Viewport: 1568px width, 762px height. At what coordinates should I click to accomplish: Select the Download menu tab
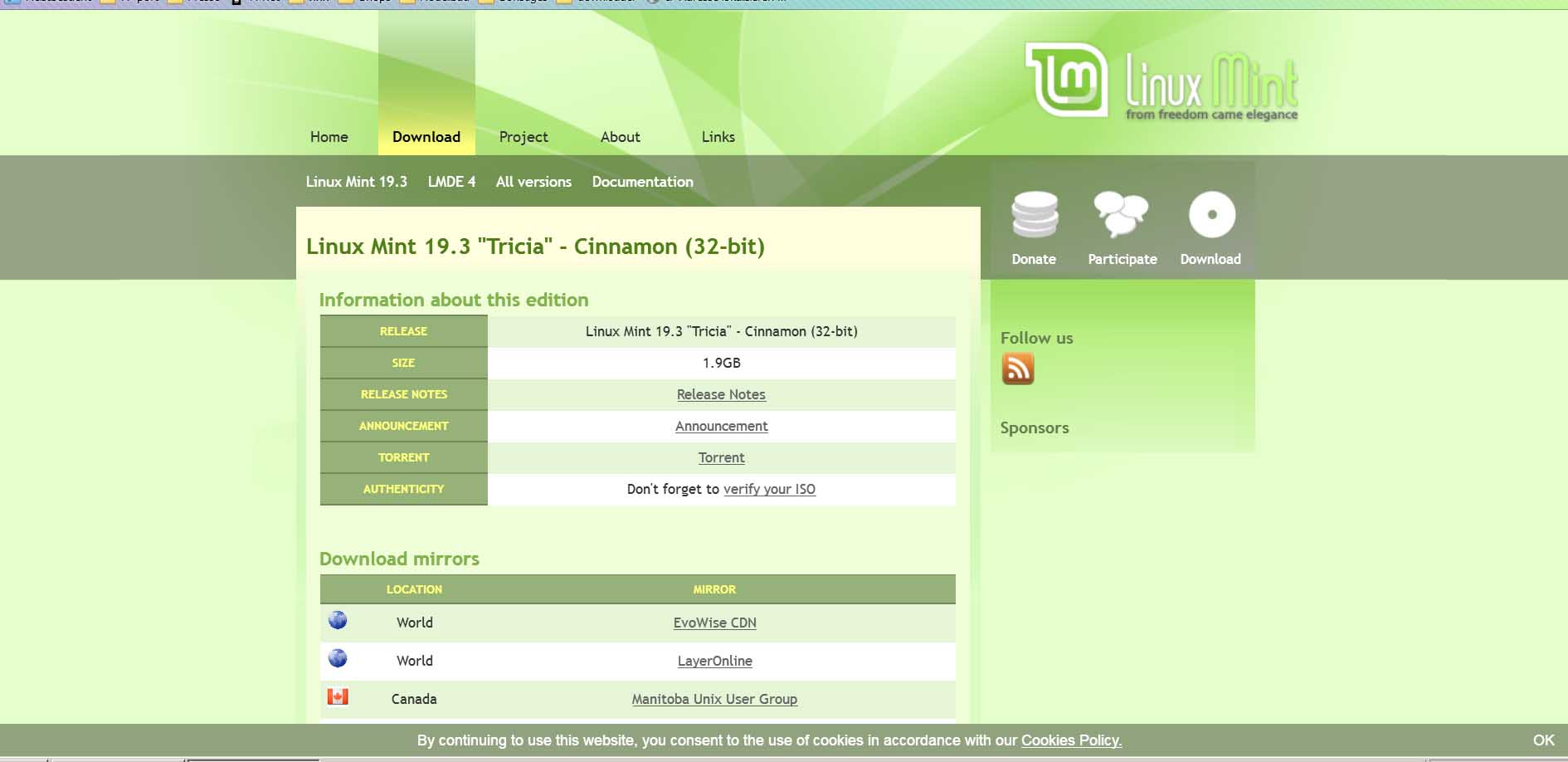pyautogui.click(x=426, y=137)
